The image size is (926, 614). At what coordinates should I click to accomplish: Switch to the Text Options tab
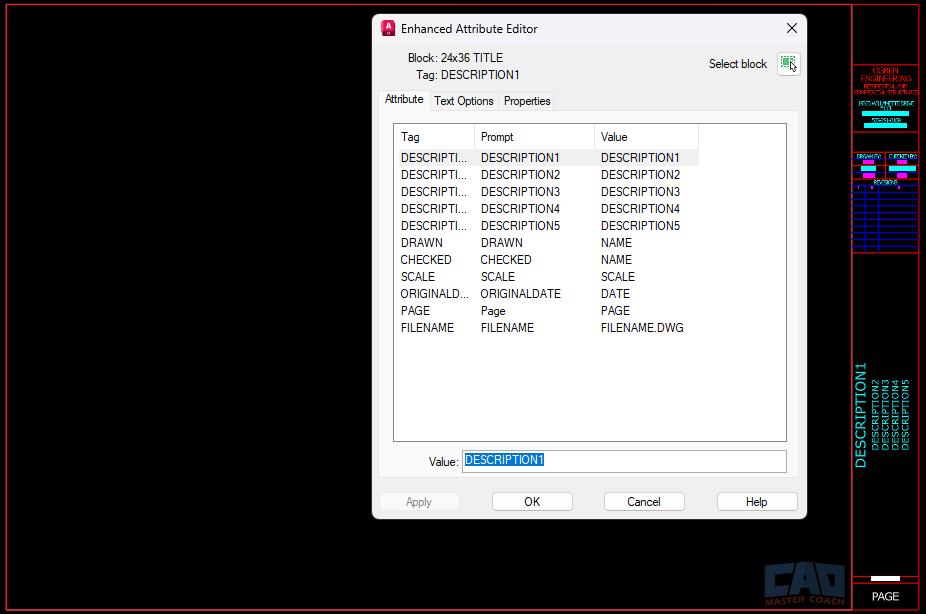click(x=463, y=101)
